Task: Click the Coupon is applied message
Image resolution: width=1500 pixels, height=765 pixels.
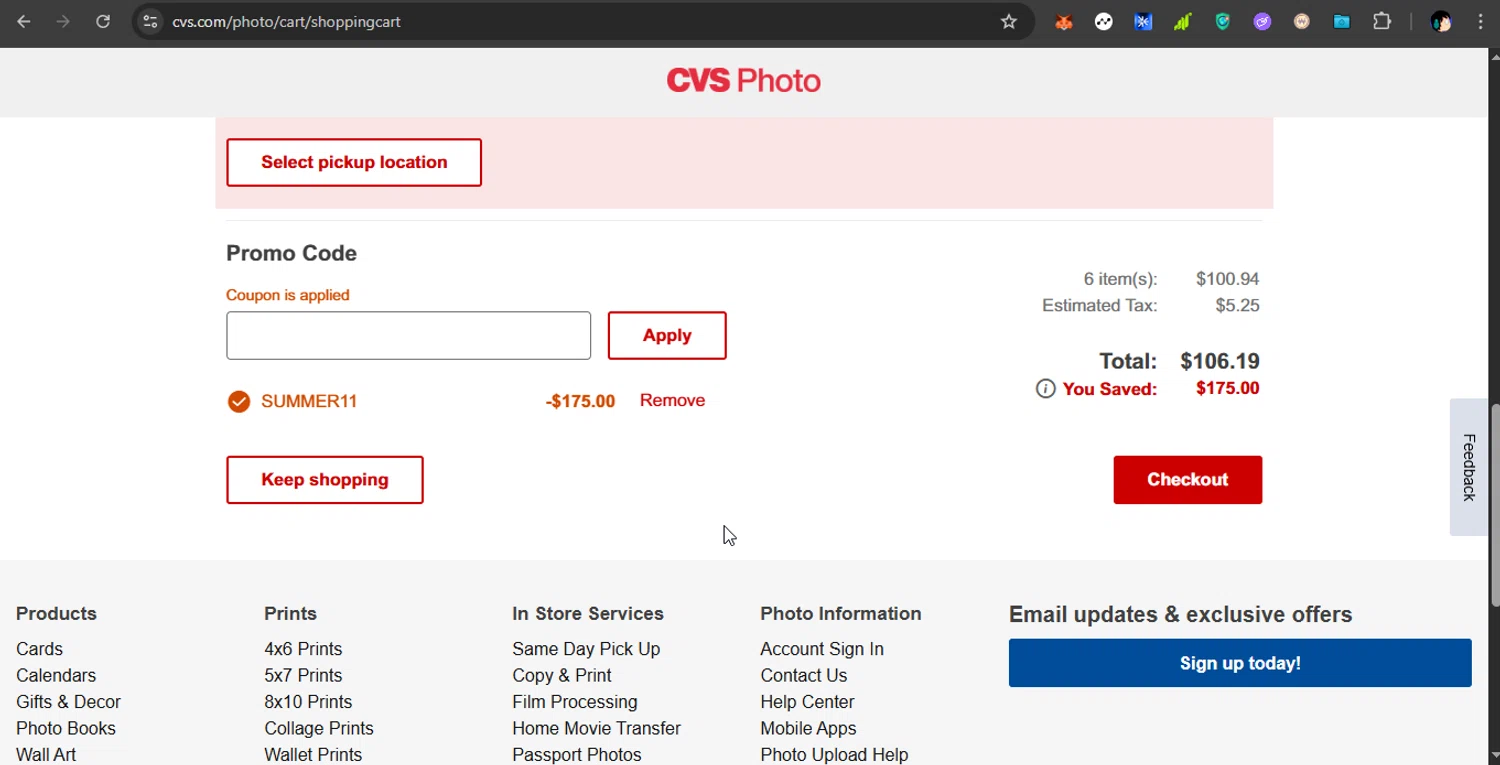Action: [x=288, y=295]
